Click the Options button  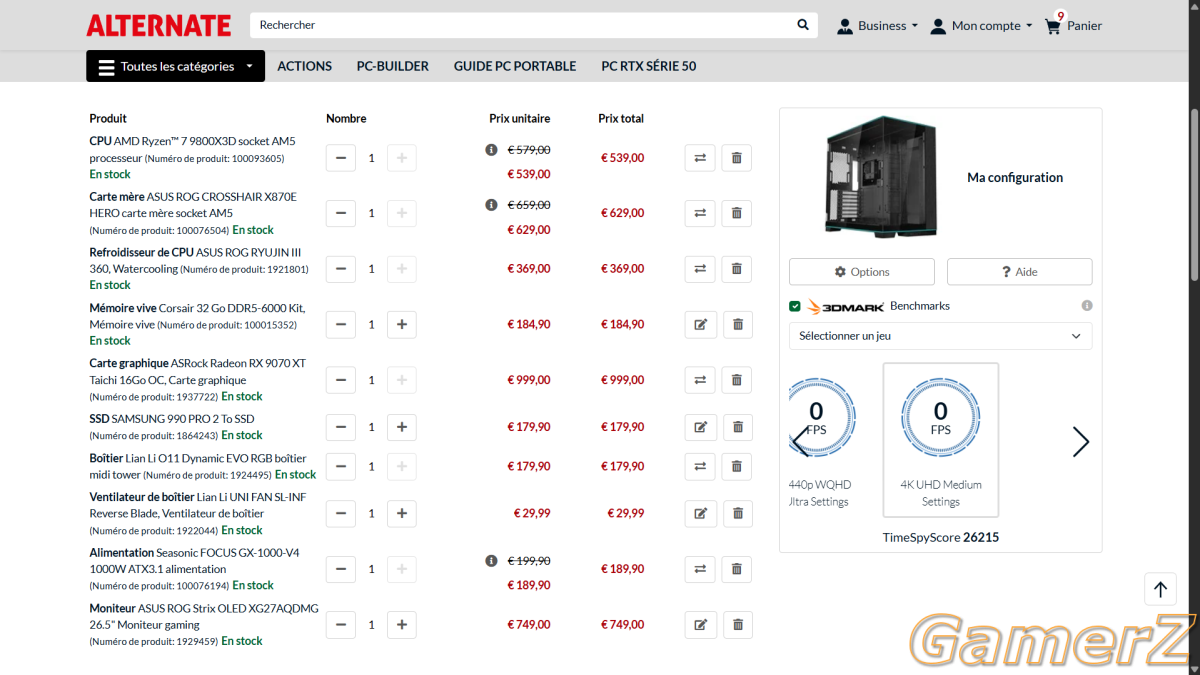(x=862, y=272)
